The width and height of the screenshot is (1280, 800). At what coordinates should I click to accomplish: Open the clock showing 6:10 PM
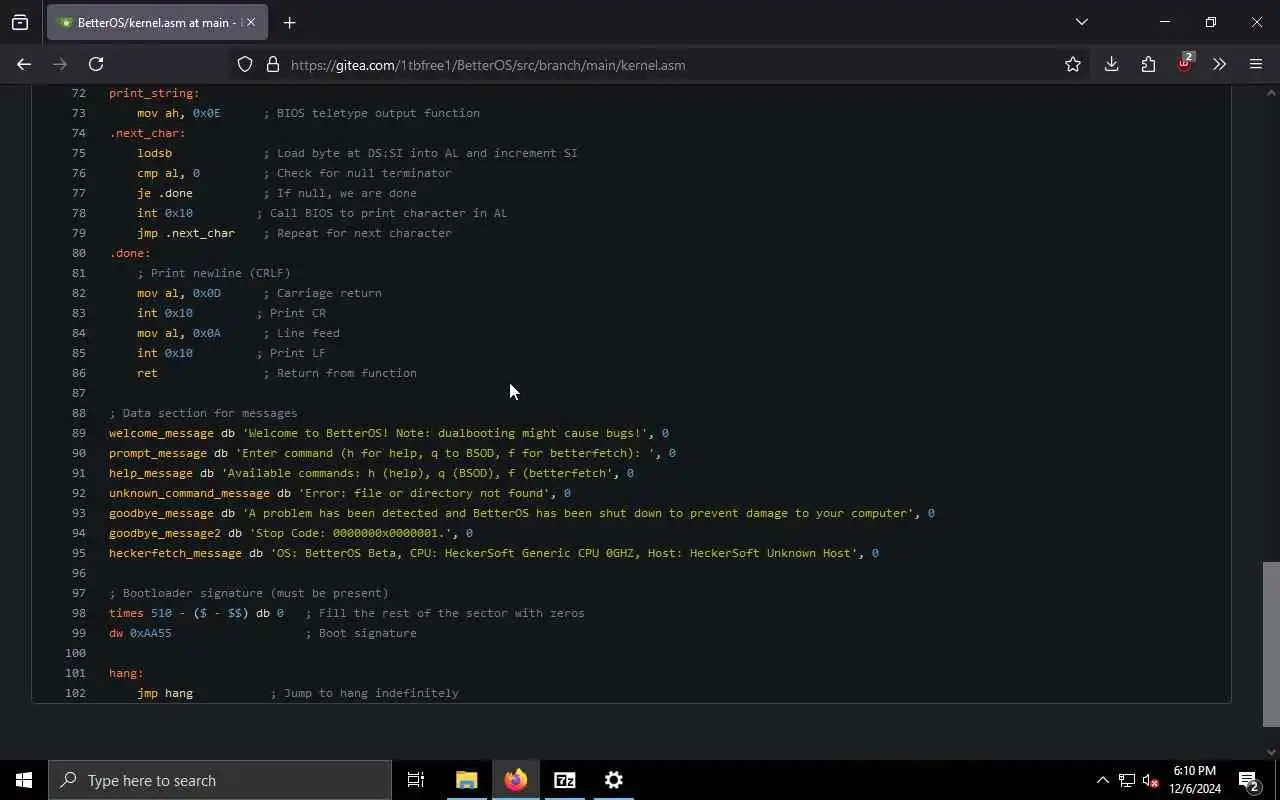point(1195,780)
